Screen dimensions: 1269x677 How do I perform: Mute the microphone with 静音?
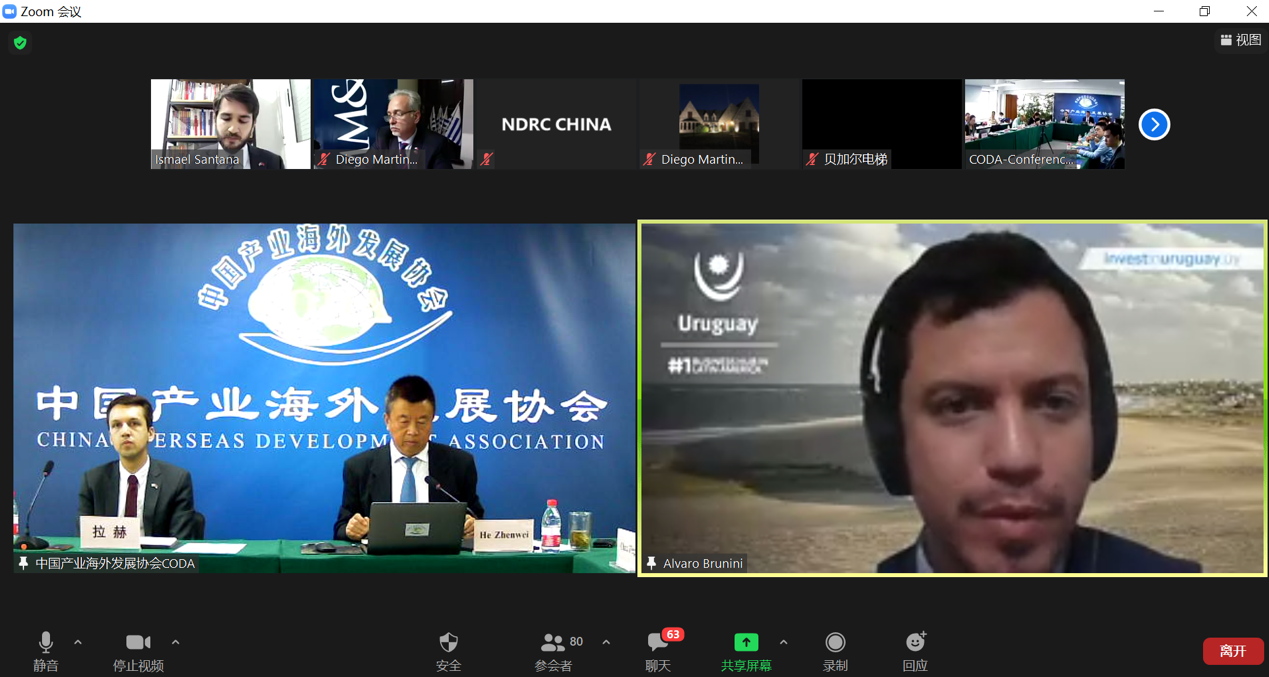[x=46, y=650]
